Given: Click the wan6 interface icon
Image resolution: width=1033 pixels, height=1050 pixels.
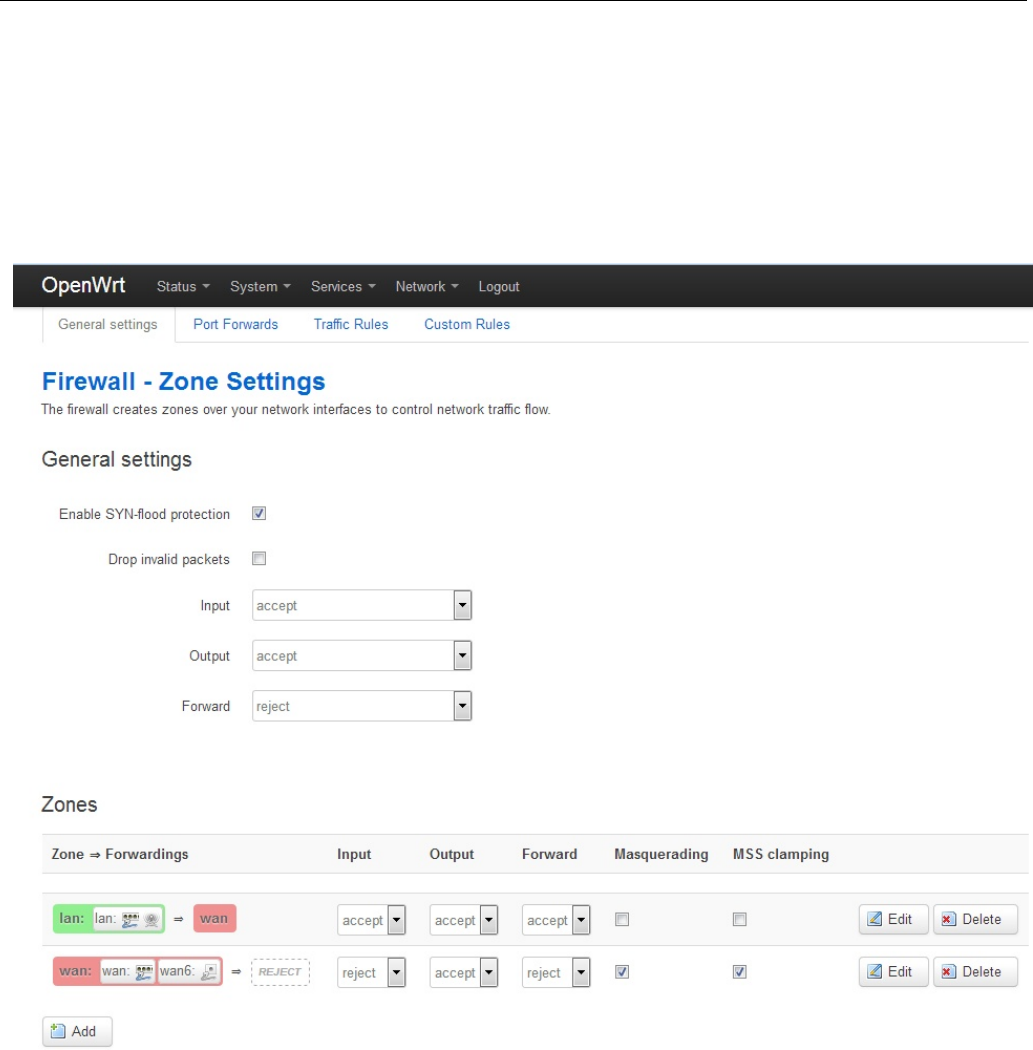Looking at the screenshot, I should pos(209,972).
